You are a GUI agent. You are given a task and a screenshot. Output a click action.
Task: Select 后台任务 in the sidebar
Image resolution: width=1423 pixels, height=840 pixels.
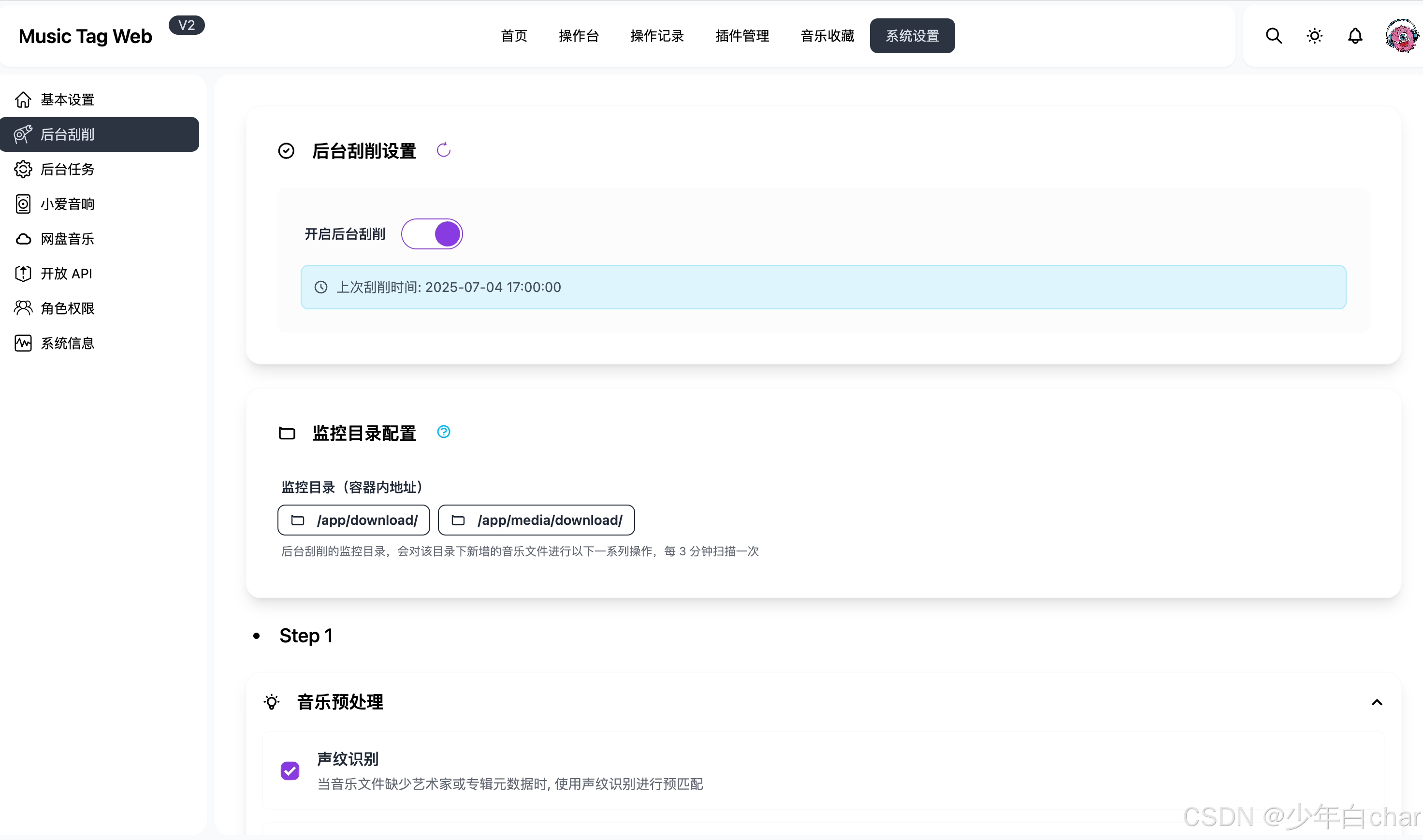[x=67, y=169]
